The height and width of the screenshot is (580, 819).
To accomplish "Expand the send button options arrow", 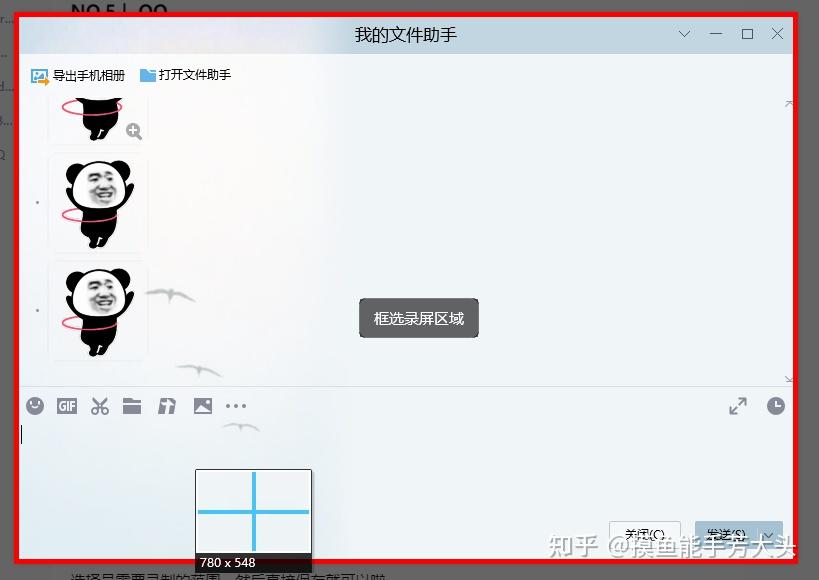I will pyautogui.click(x=770, y=535).
